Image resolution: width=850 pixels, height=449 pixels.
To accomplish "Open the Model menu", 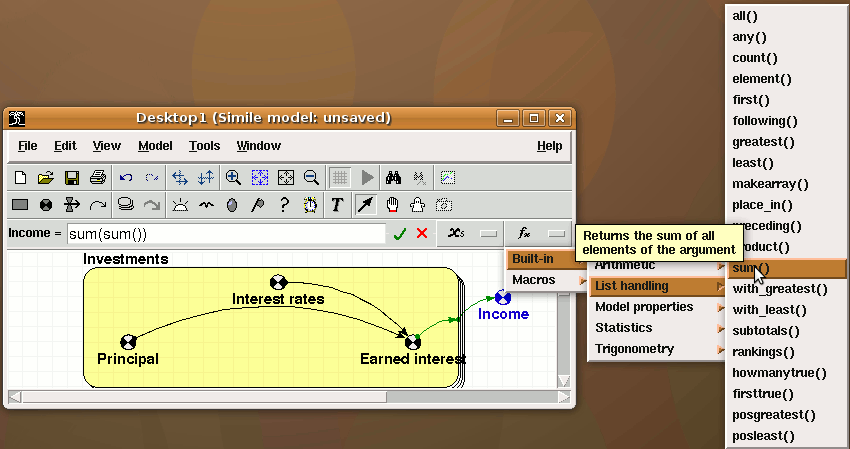I will [x=155, y=146].
